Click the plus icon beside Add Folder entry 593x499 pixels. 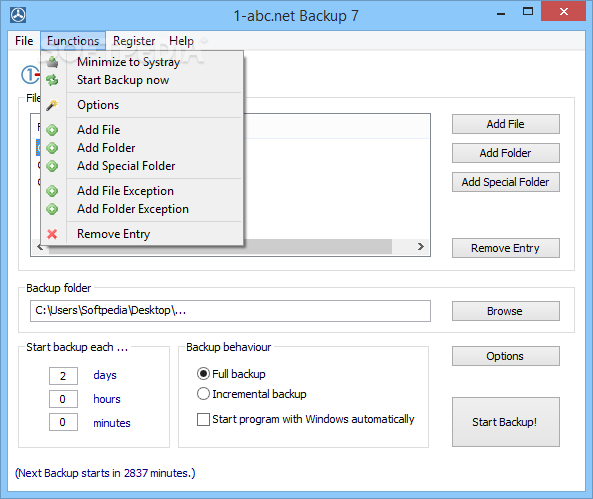pos(52,148)
